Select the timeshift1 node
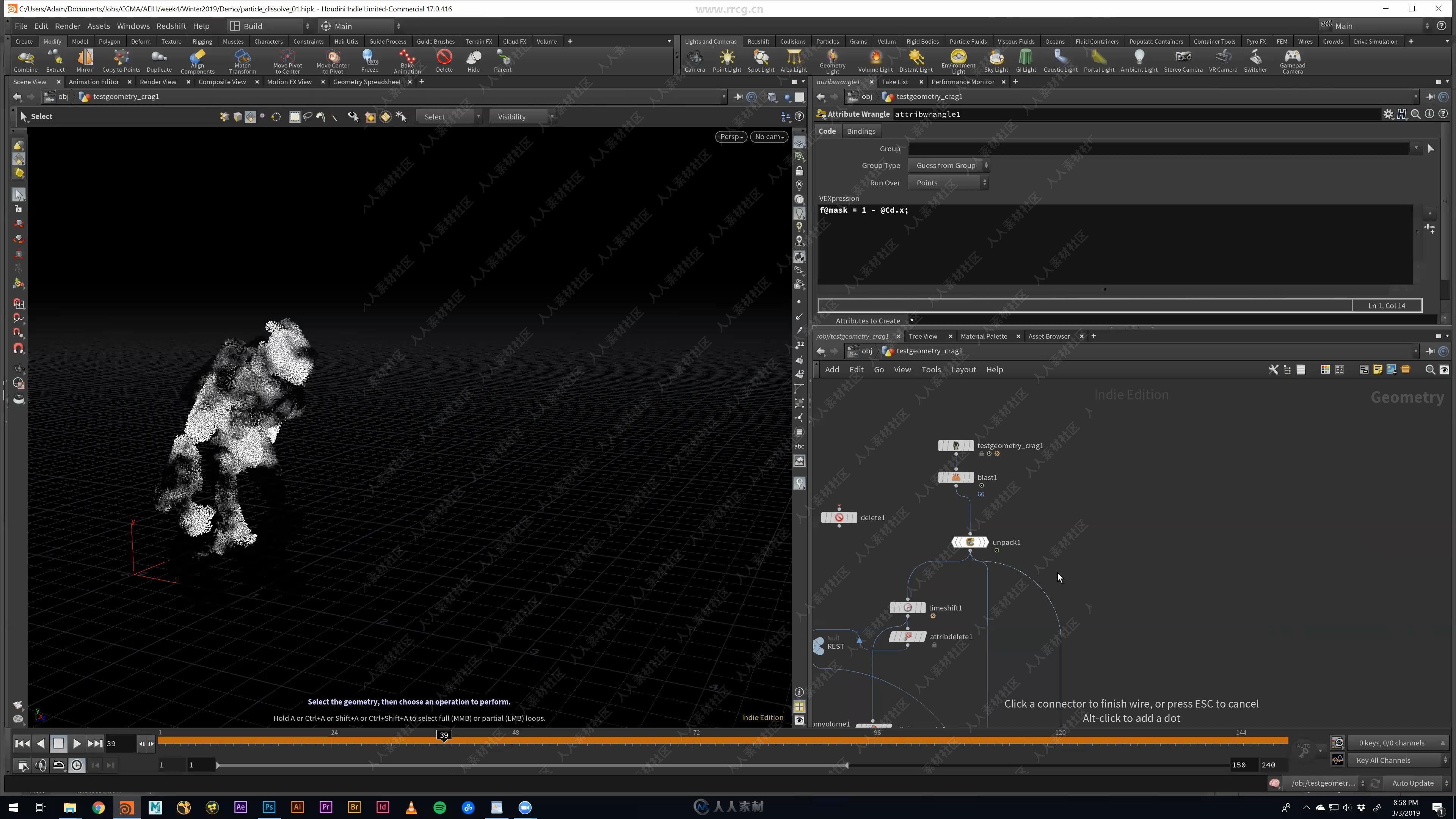This screenshot has width=1456, height=819. [908, 608]
